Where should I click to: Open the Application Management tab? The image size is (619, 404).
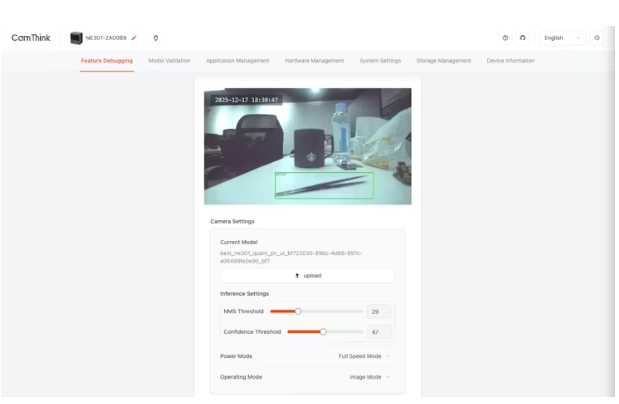237,61
